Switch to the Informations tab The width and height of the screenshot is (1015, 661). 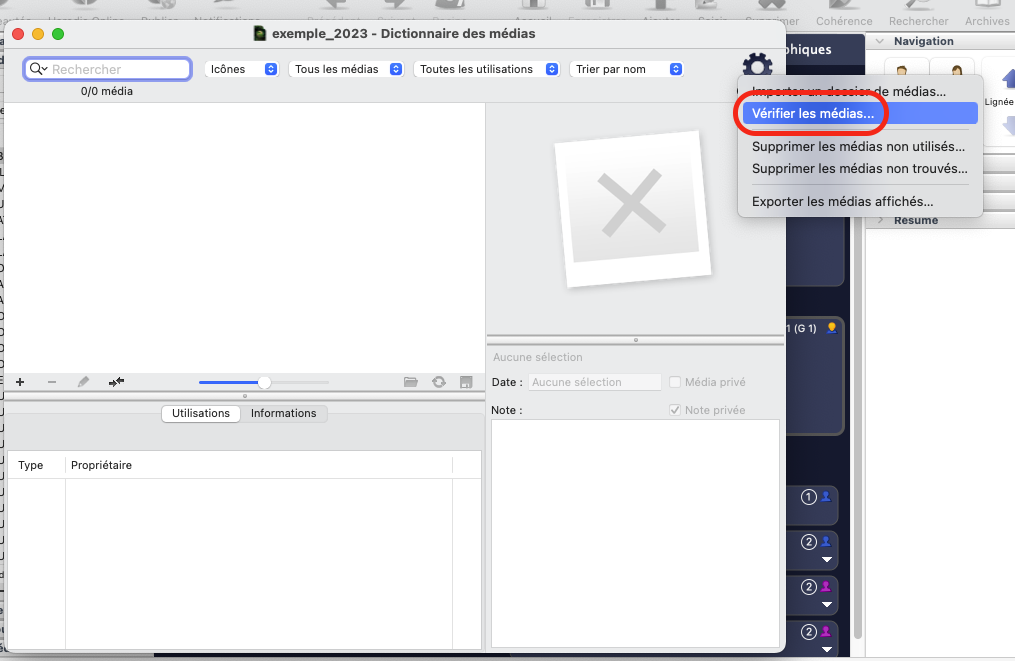[283, 413]
